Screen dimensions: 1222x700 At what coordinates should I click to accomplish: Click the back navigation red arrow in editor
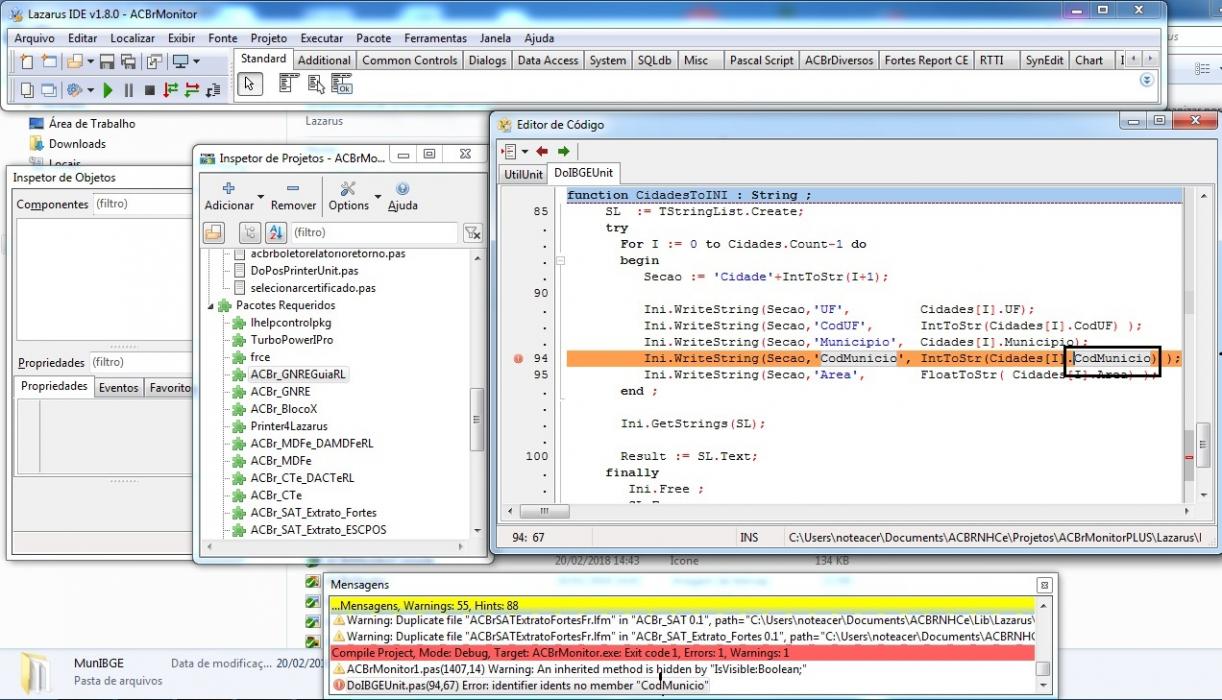542,151
